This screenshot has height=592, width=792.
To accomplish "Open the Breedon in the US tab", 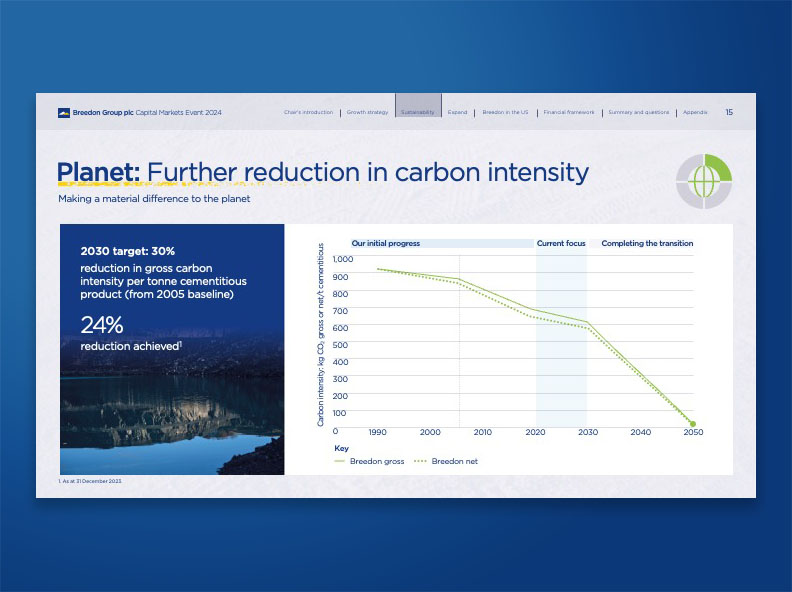I will (x=505, y=112).
